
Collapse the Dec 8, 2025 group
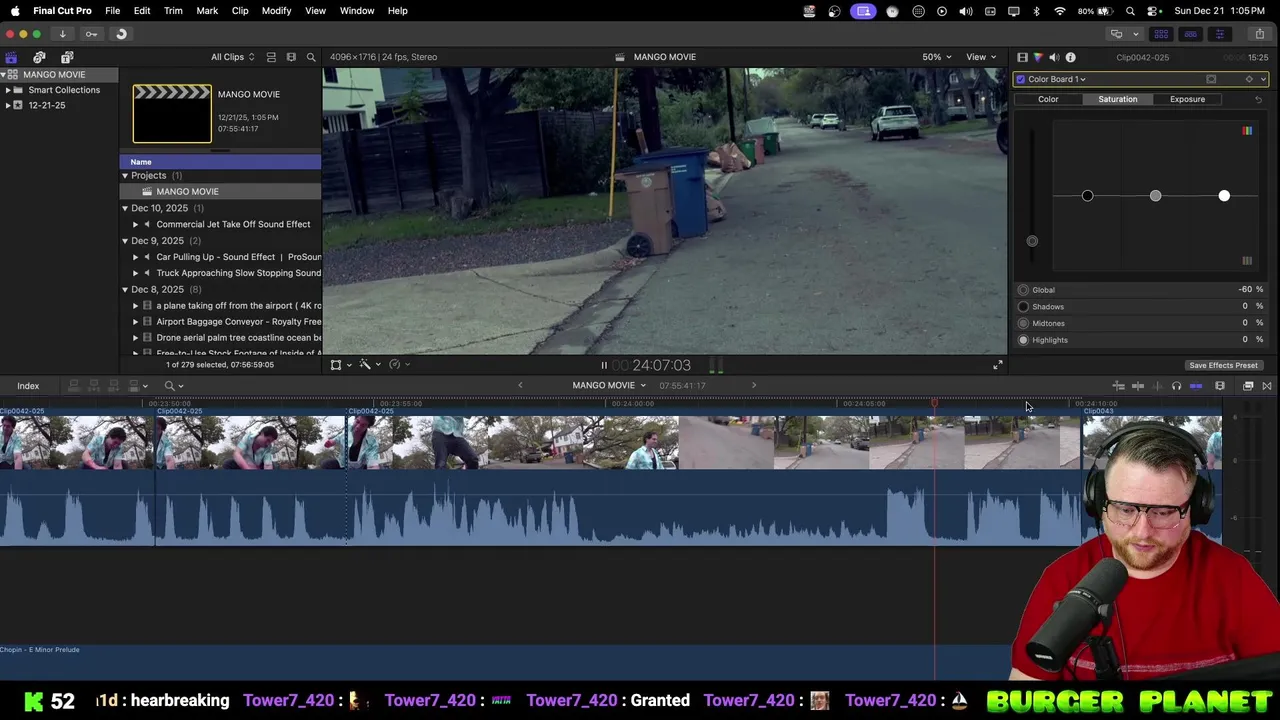point(125,290)
